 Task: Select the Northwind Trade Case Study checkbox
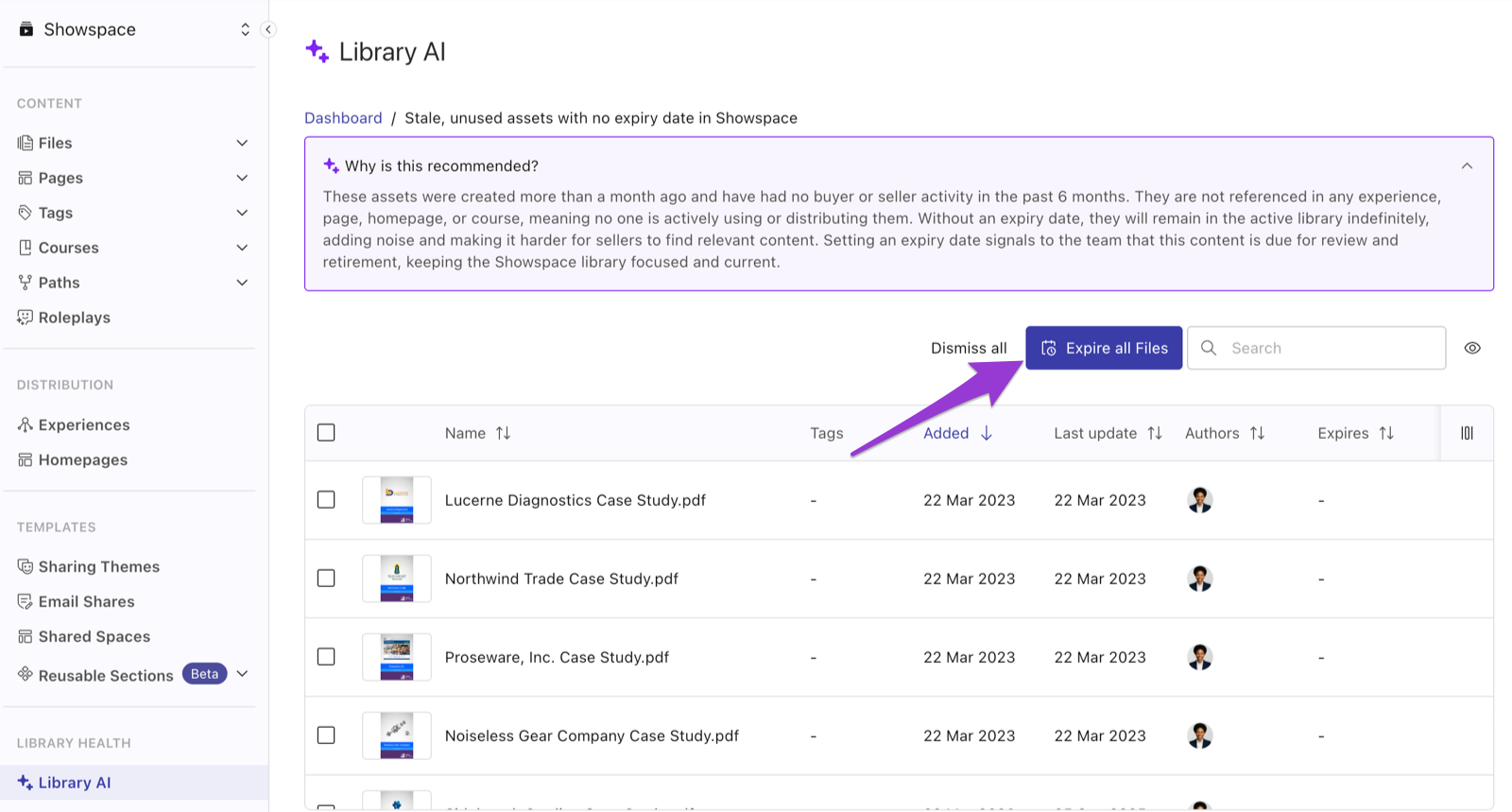[326, 579]
